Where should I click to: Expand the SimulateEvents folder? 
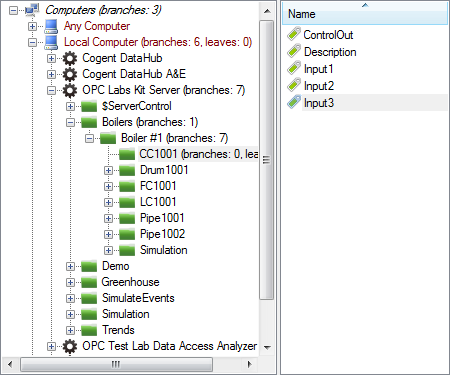pyautogui.click(x=70, y=298)
